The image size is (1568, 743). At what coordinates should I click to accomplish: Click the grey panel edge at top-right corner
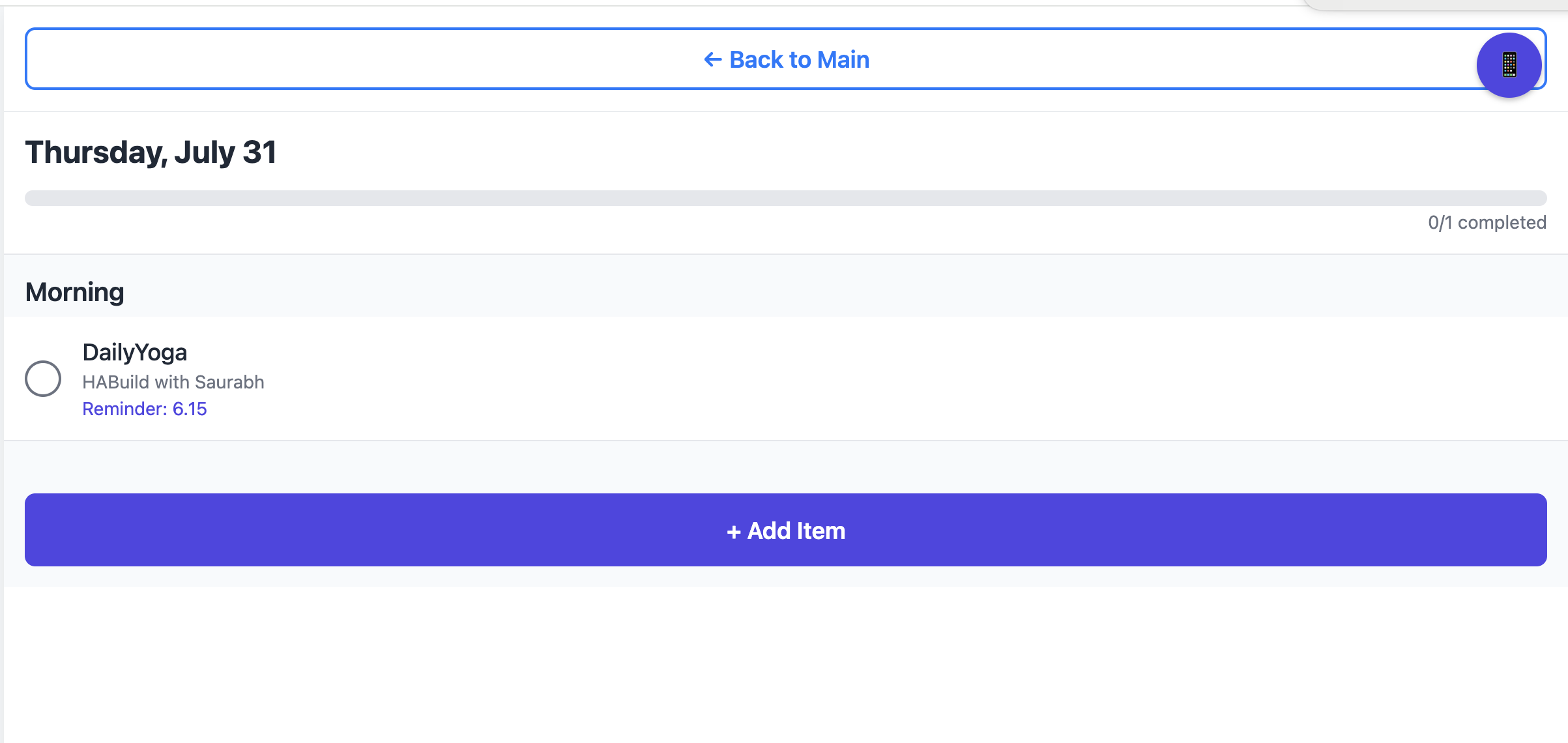(1434, 5)
